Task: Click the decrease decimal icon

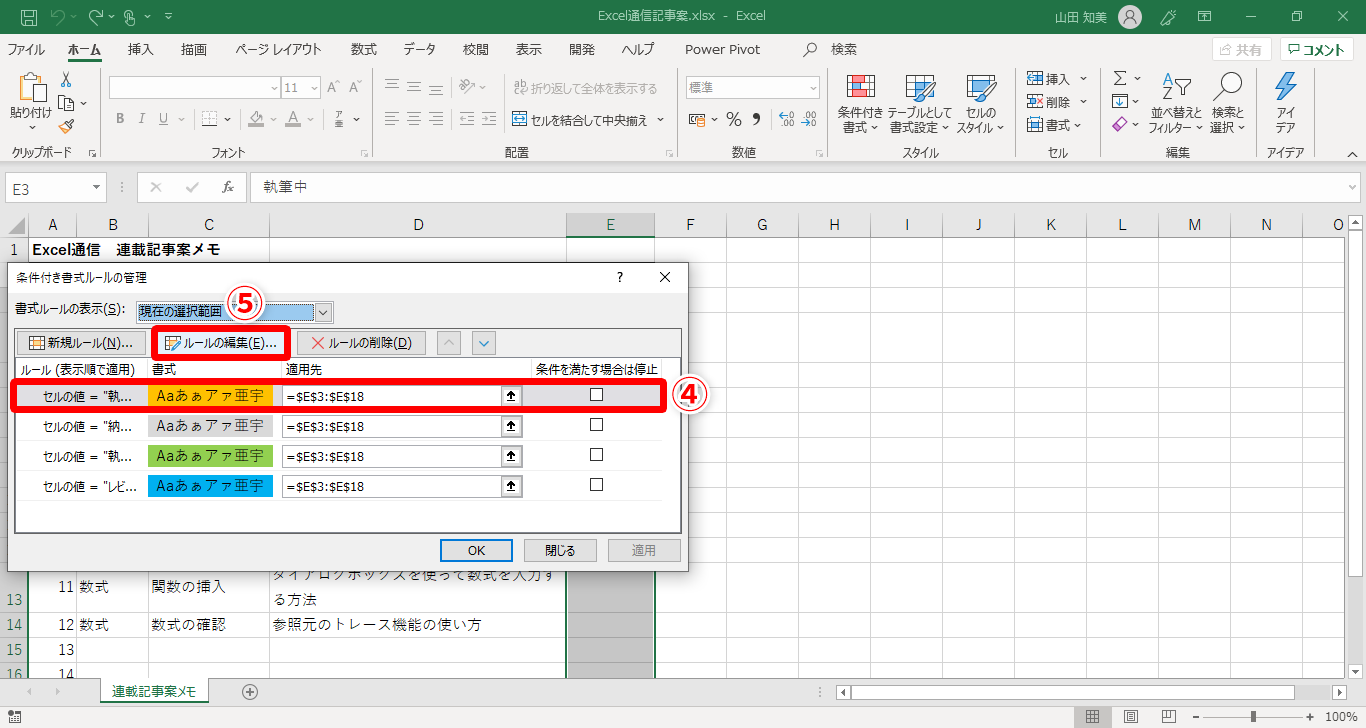Action: pyautogui.click(x=810, y=120)
